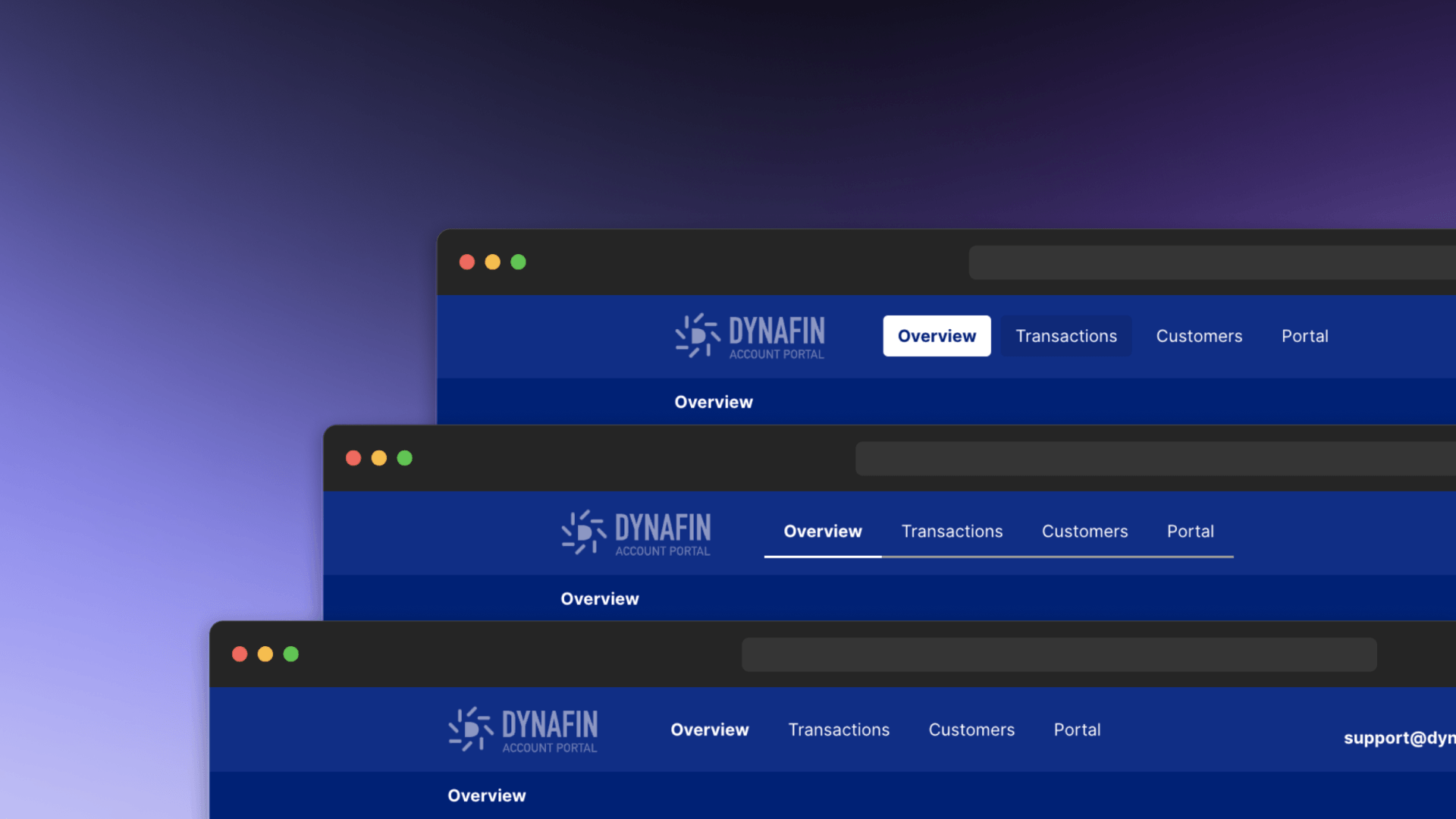Screen dimensions: 1456x819
Task: Click the red close button on the top window
Action: (466, 261)
